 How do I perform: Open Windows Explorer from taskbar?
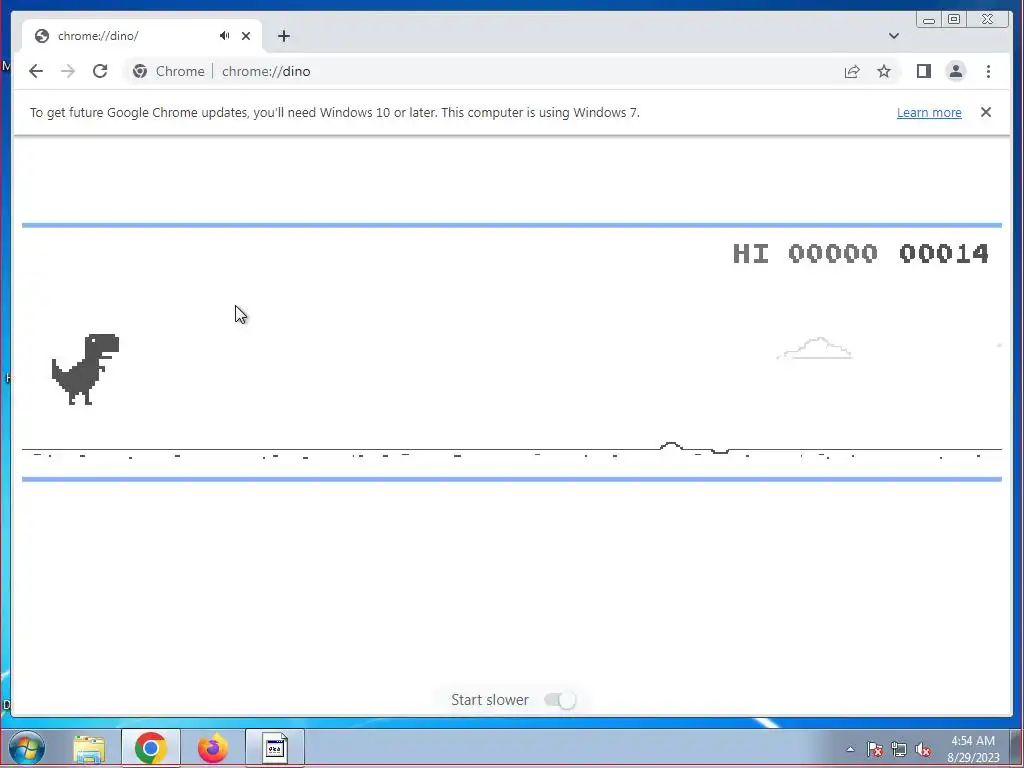(x=89, y=748)
